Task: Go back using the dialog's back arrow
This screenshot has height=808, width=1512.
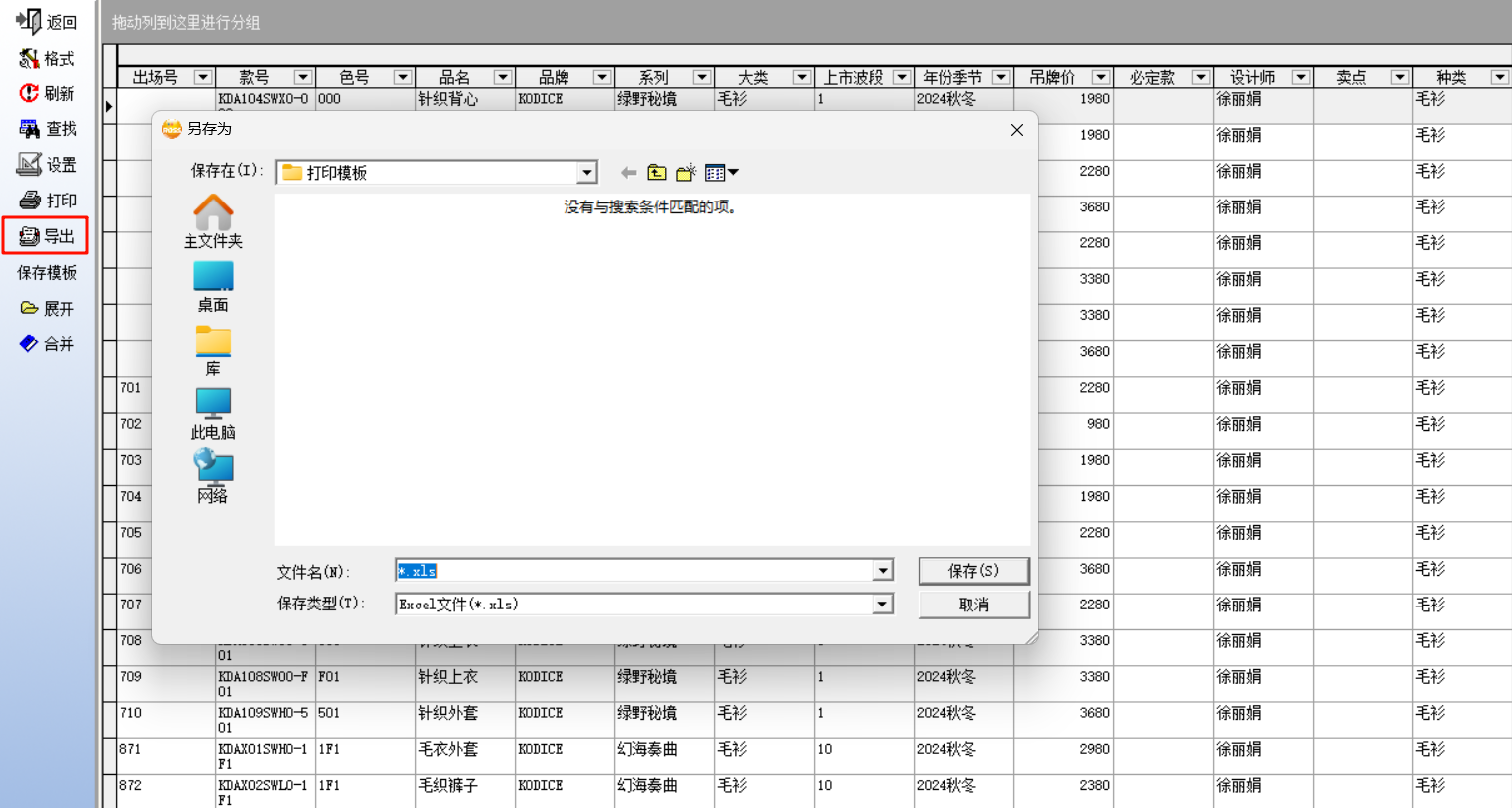Action: point(628,173)
